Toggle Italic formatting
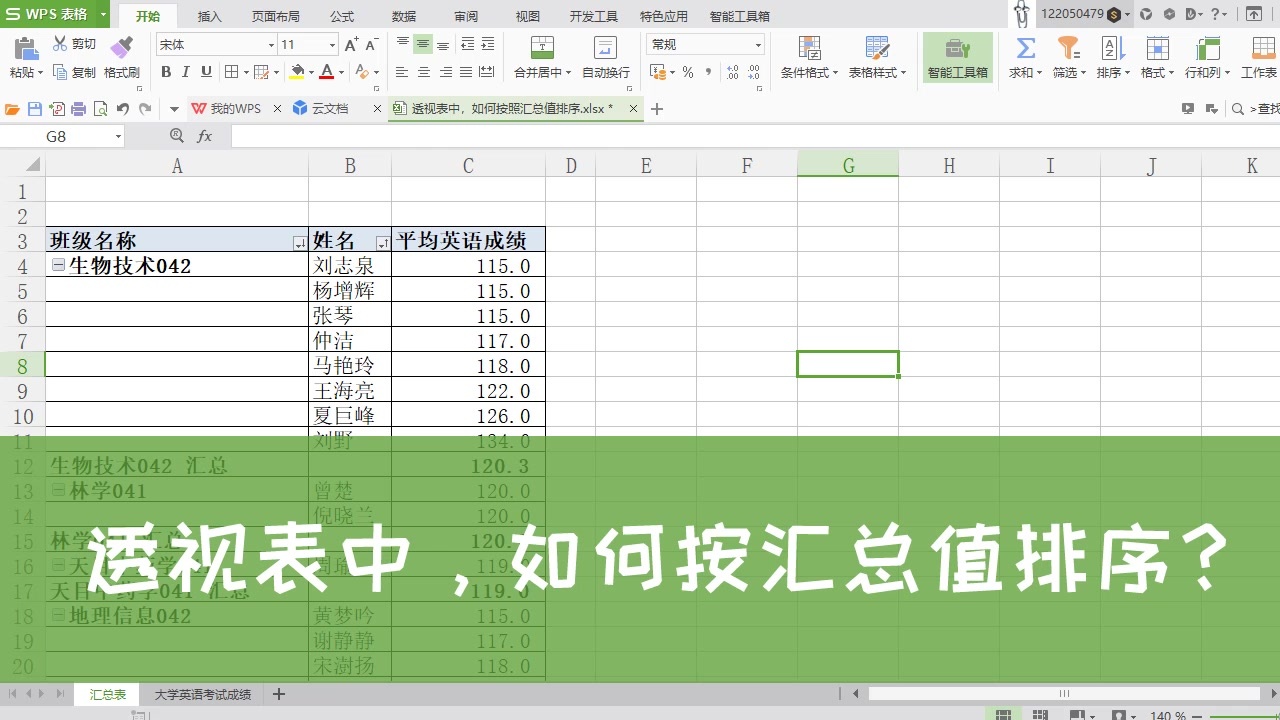 (x=186, y=72)
